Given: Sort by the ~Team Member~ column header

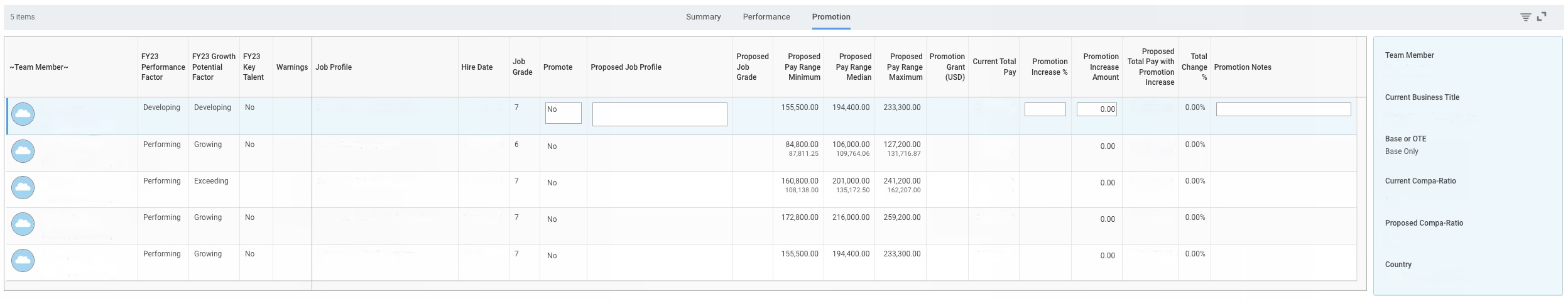Looking at the screenshot, I should coord(39,67).
